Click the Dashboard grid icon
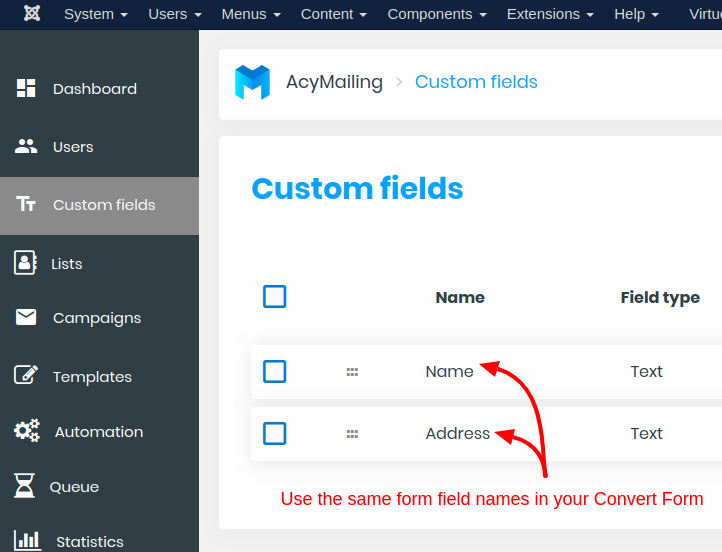The height and width of the screenshot is (552, 722). 26,88
